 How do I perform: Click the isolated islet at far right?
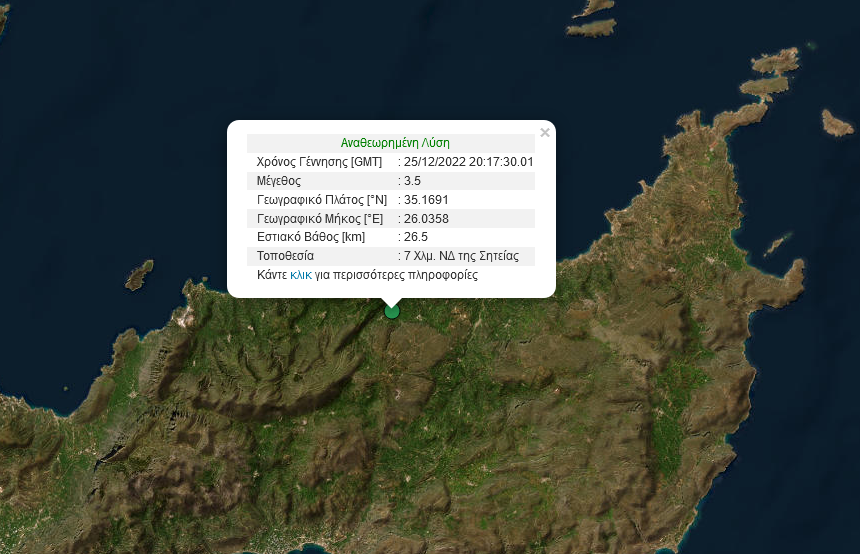coord(836,124)
